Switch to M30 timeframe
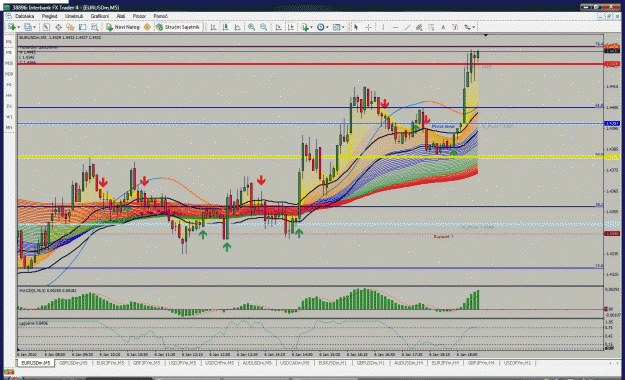The height and width of the screenshot is (380, 625). click(9, 74)
